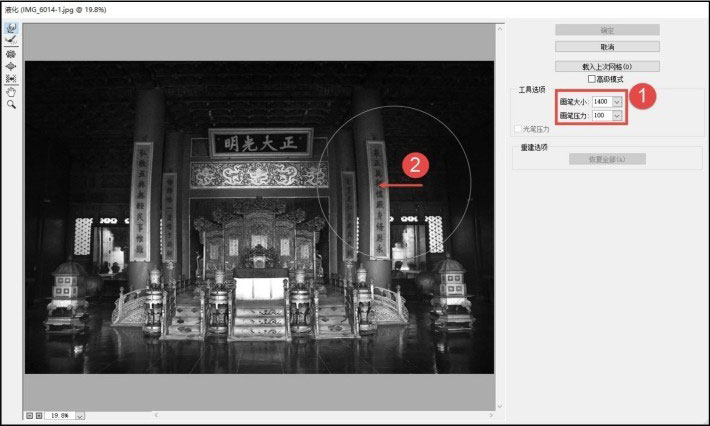Click the vertical scrollbar down arrow
710x426 pixels.
[x=500, y=407]
